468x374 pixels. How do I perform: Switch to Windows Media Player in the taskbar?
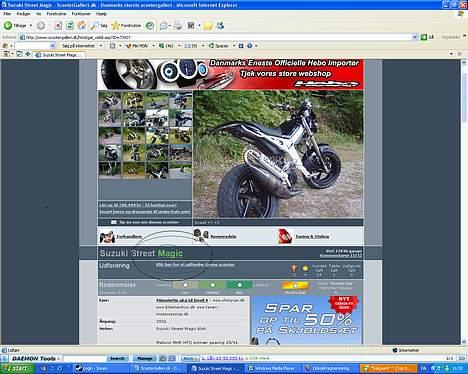(x=273, y=368)
